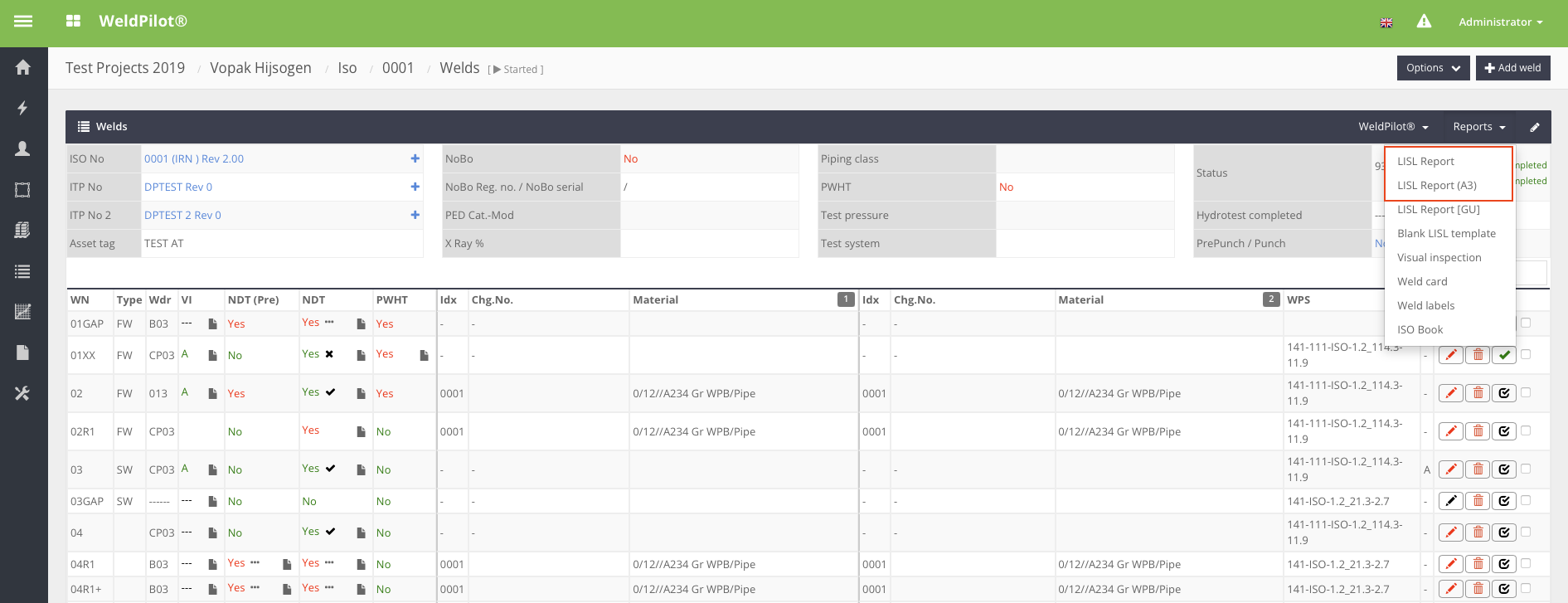The width and height of the screenshot is (1568, 603).
Task: Open the user profile sidebar icon
Action: [x=23, y=148]
